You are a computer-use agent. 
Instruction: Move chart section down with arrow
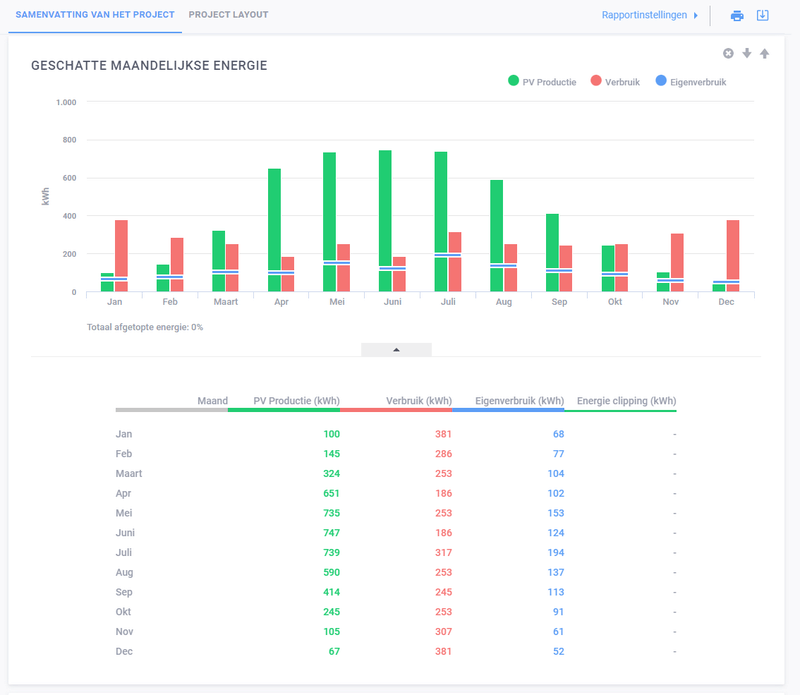point(746,54)
